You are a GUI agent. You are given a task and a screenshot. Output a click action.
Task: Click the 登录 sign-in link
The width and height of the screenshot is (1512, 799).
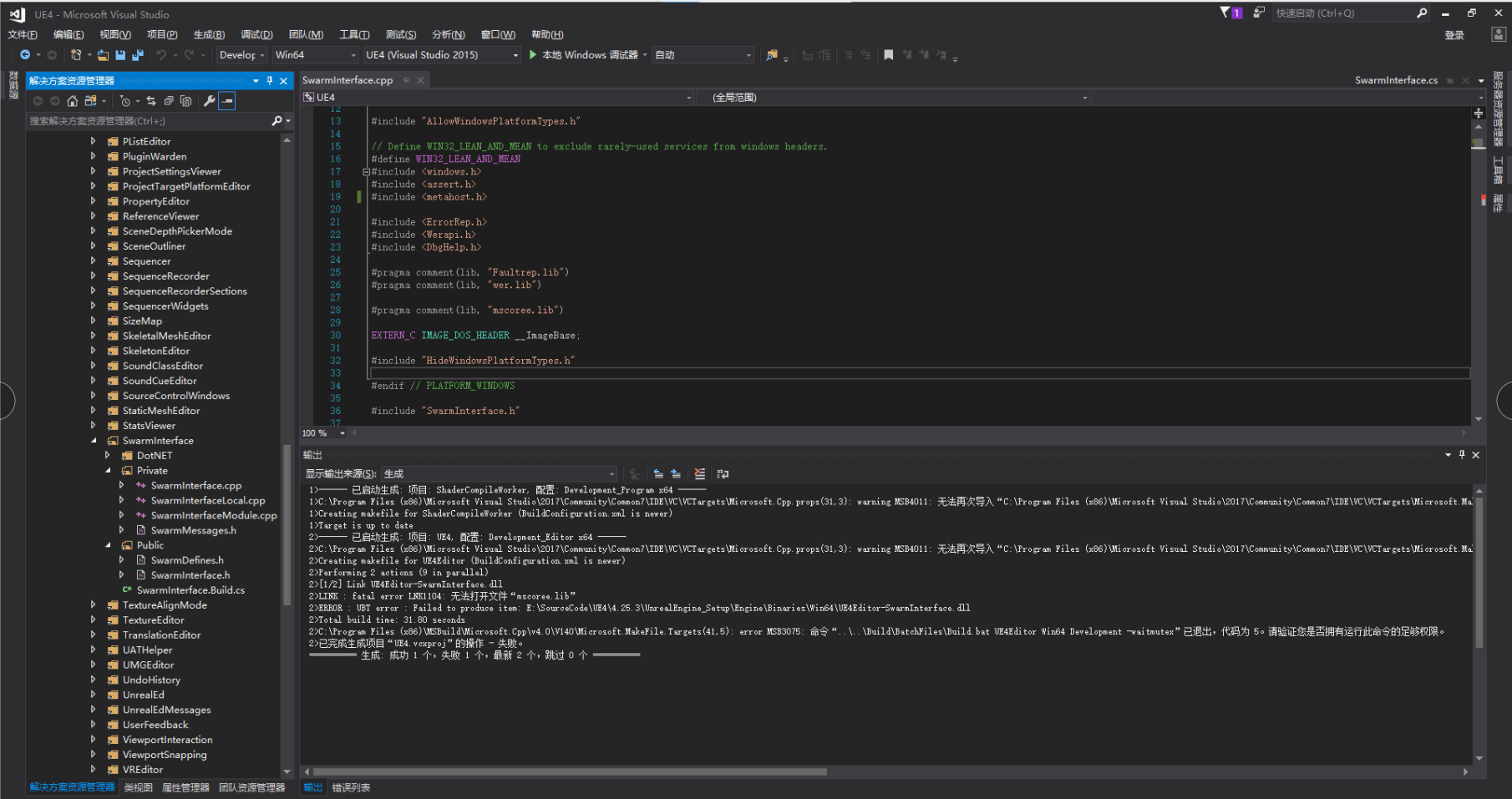pos(1454,35)
